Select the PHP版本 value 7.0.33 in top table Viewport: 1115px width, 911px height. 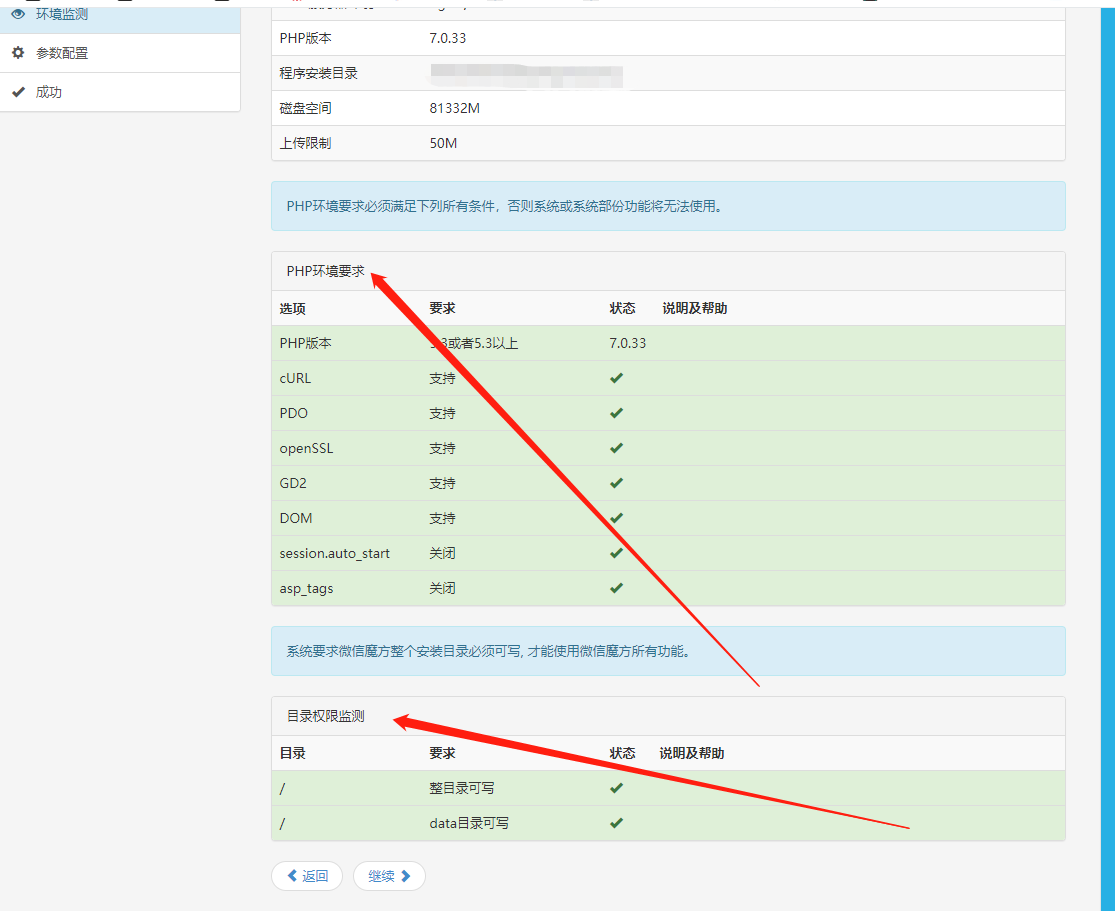(448, 38)
